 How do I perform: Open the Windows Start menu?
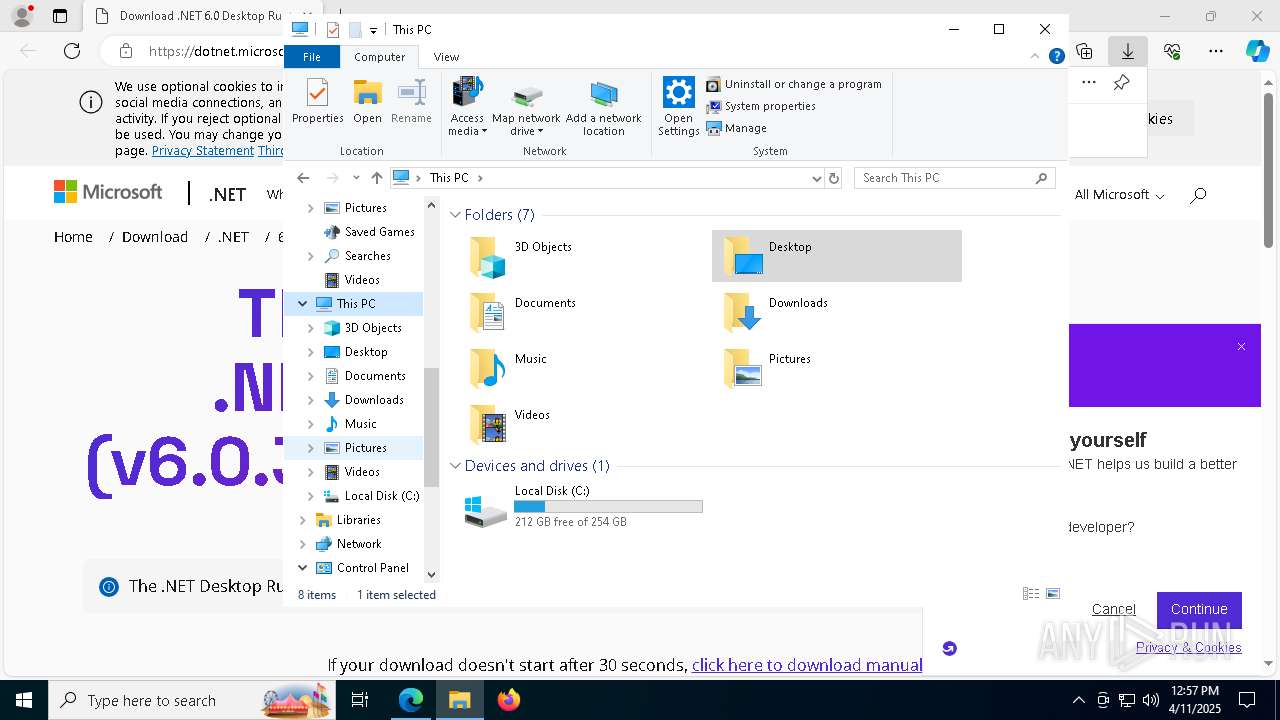tap(24, 700)
